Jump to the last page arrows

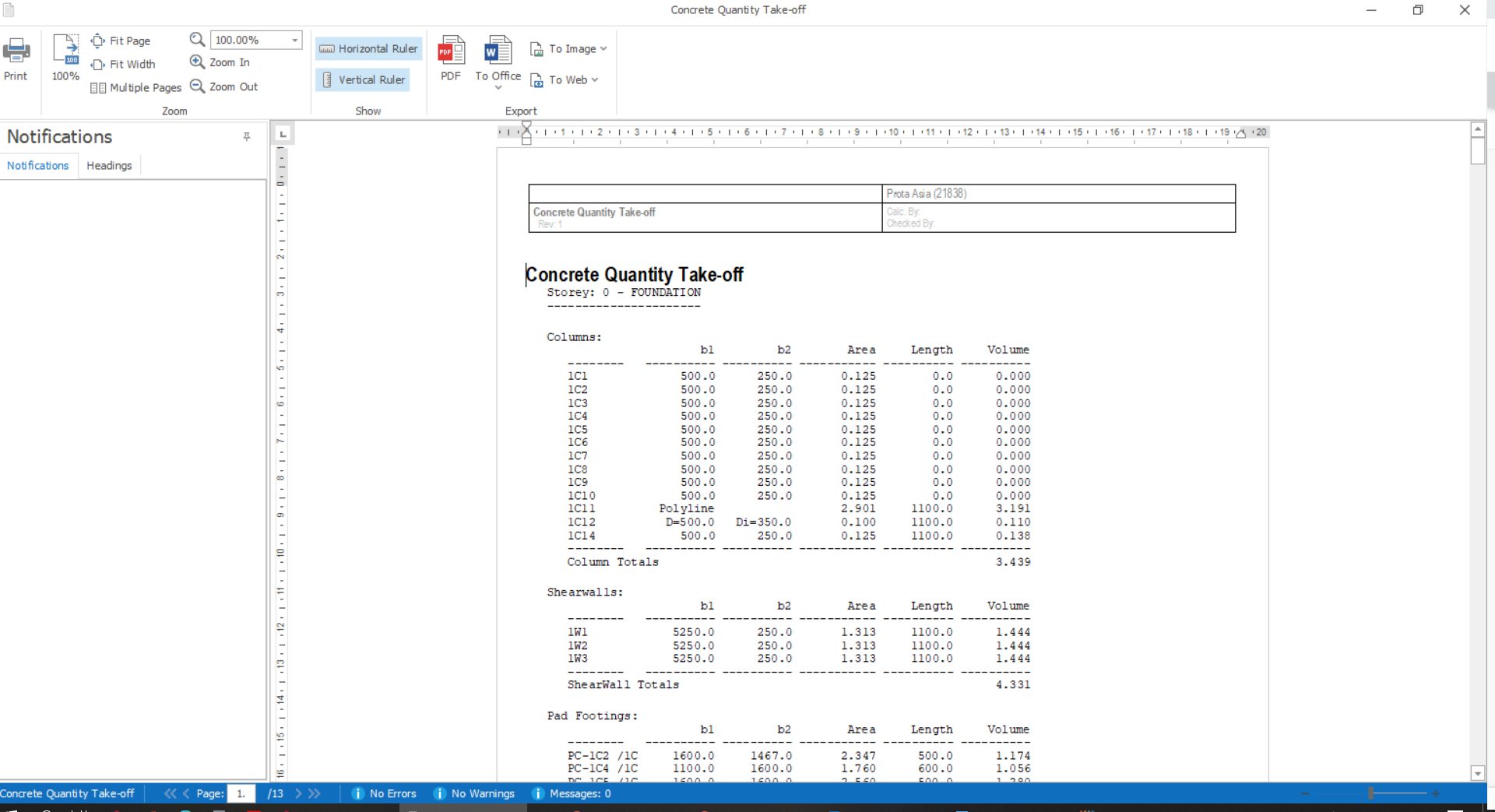point(315,793)
